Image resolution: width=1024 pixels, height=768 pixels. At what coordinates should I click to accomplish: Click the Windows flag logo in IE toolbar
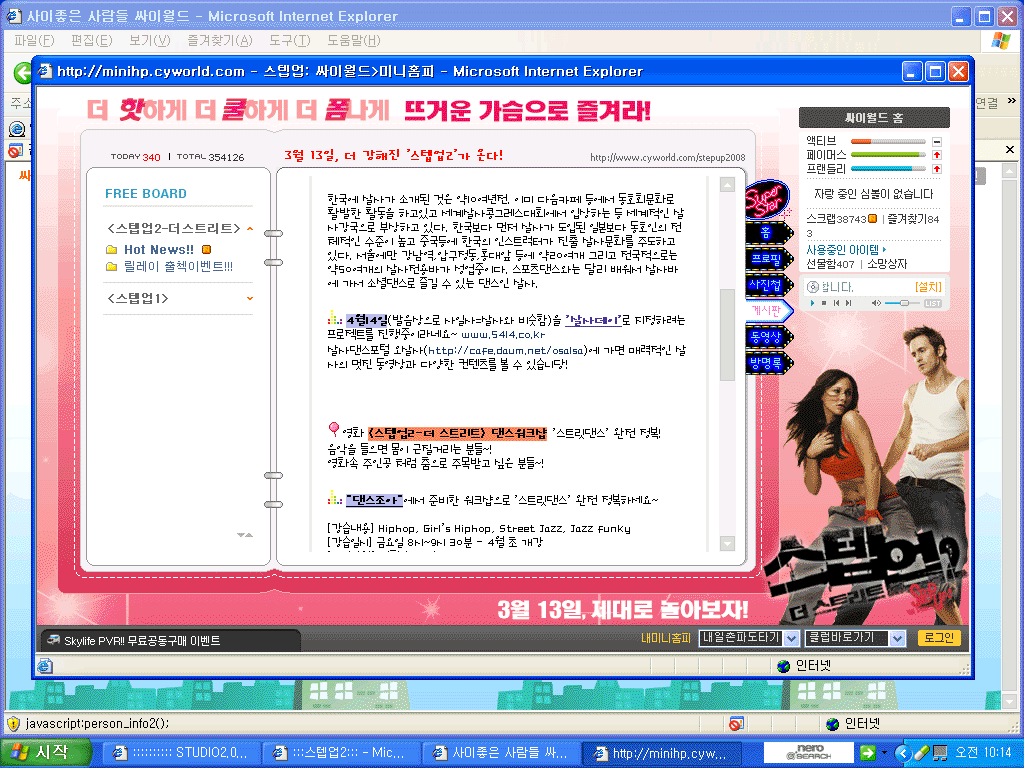[1000, 40]
